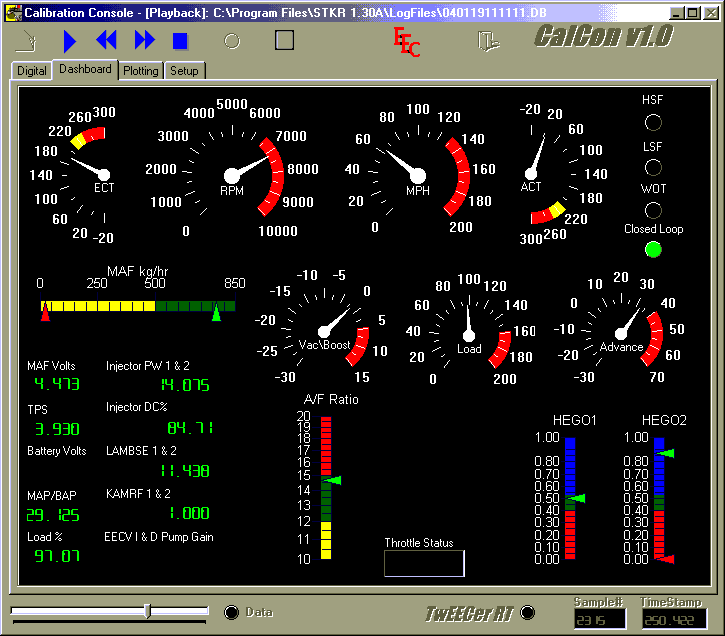Click the green marker on A/F Ratio bar
Viewport: 725px width, 636px height.
coord(332,481)
